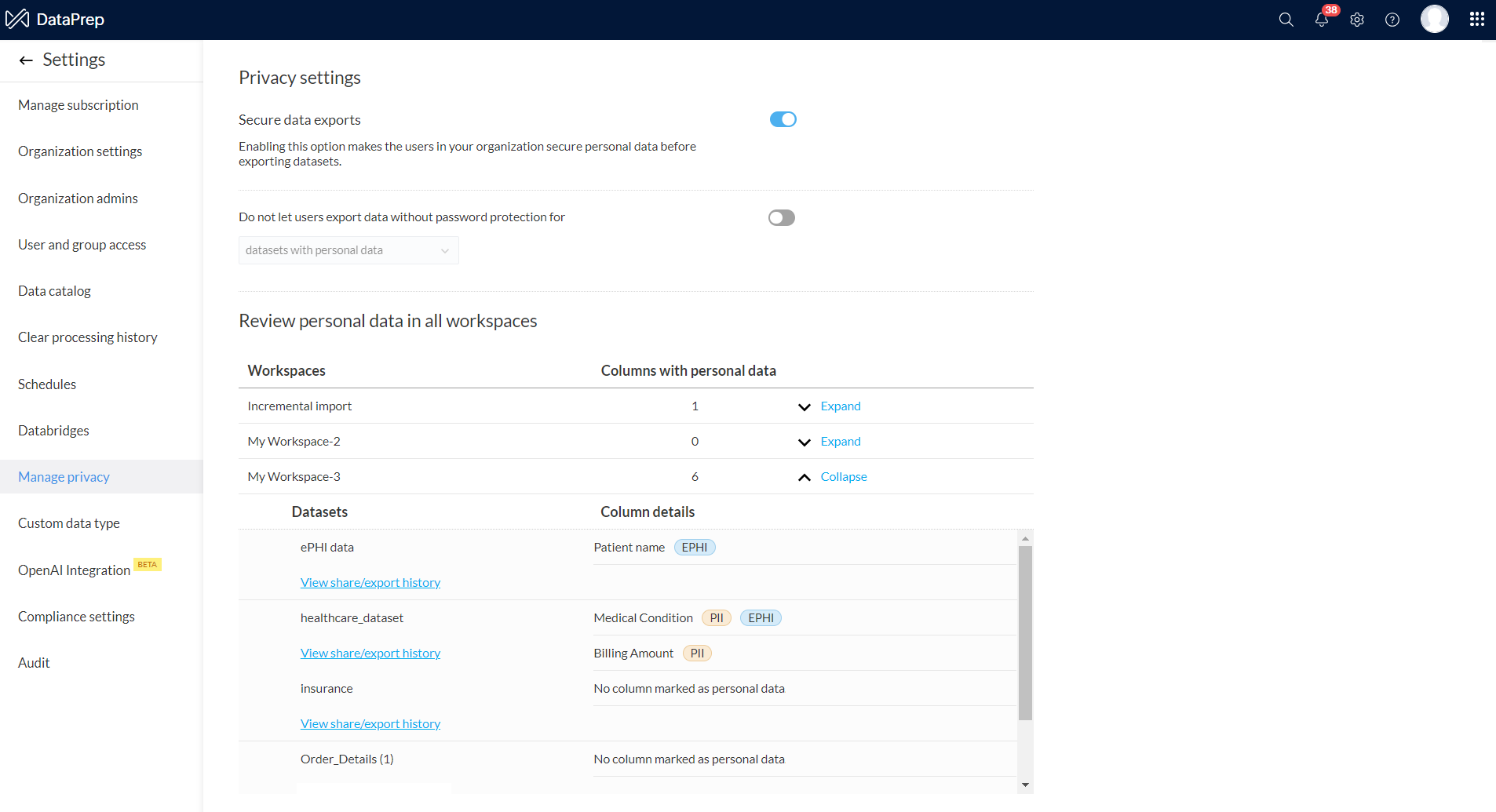The image size is (1496, 812).
Task: Open Manage subscription settings
Action: coord(78,105)
